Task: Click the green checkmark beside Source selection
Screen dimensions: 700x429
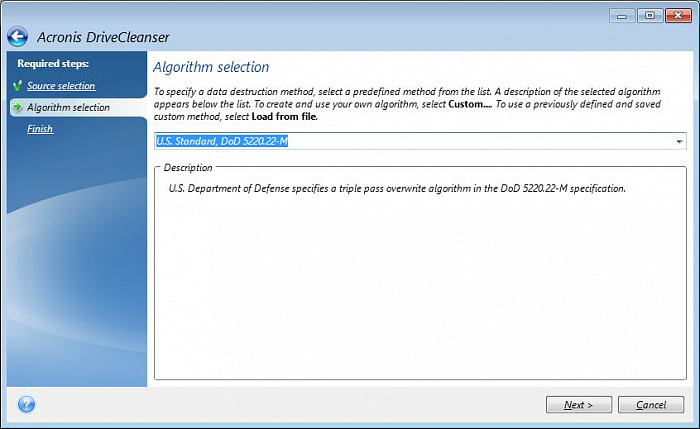Action: 17,86
